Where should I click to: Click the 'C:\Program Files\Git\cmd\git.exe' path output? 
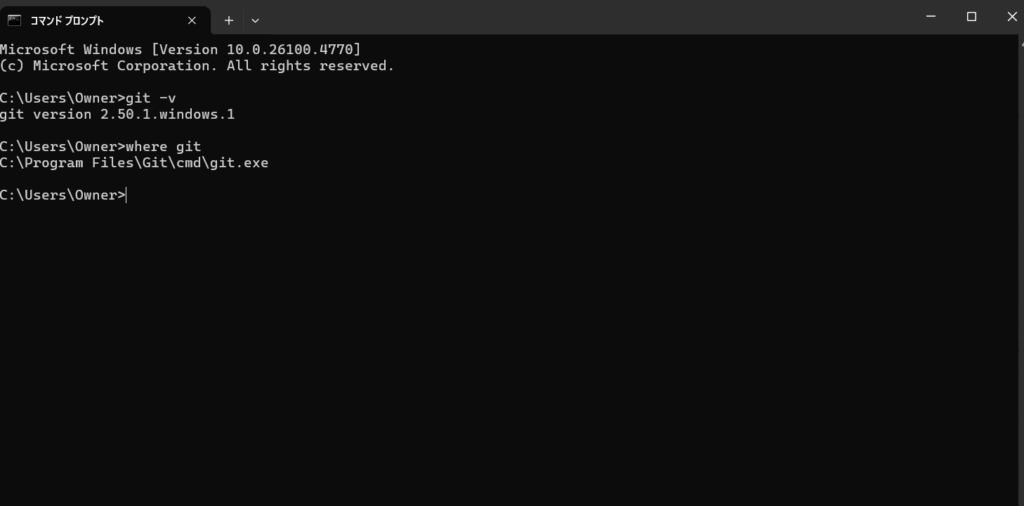pyautogui.click(x=134, y=163)
